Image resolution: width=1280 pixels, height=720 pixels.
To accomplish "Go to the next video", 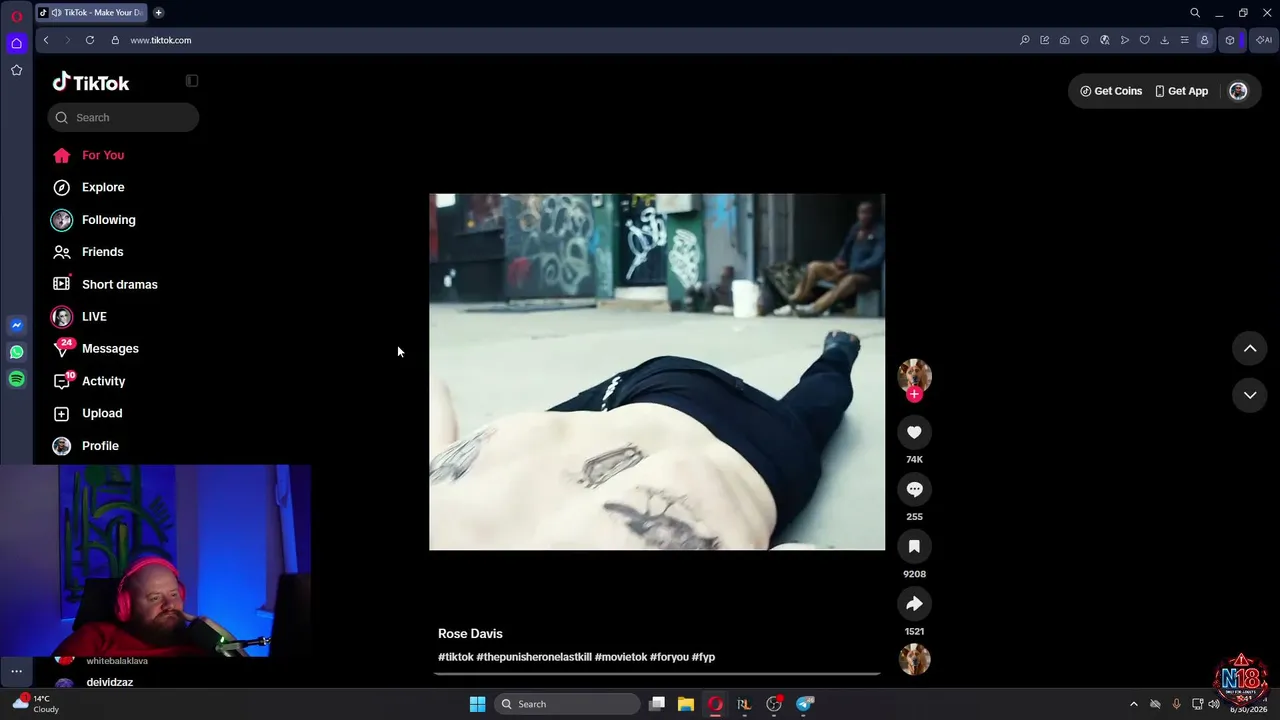I will pos(1250,395).
